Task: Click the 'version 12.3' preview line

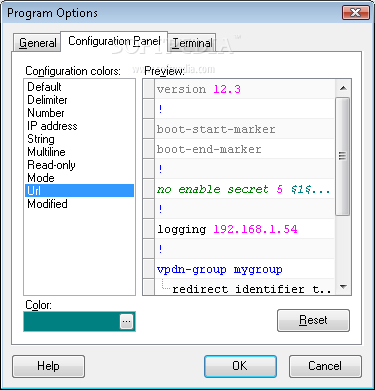Action: coord(244,89)
